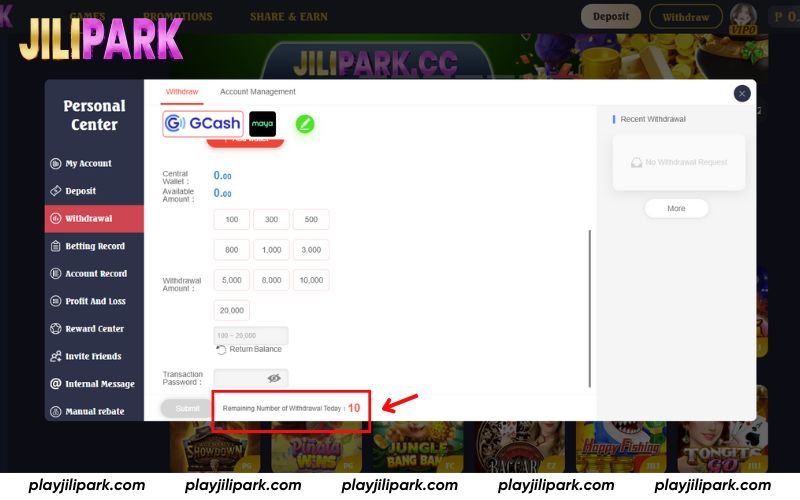This screenshot has height=500, width=800.
Task: Choose the 100 withdrawal amount
Action: pos(232,219)
